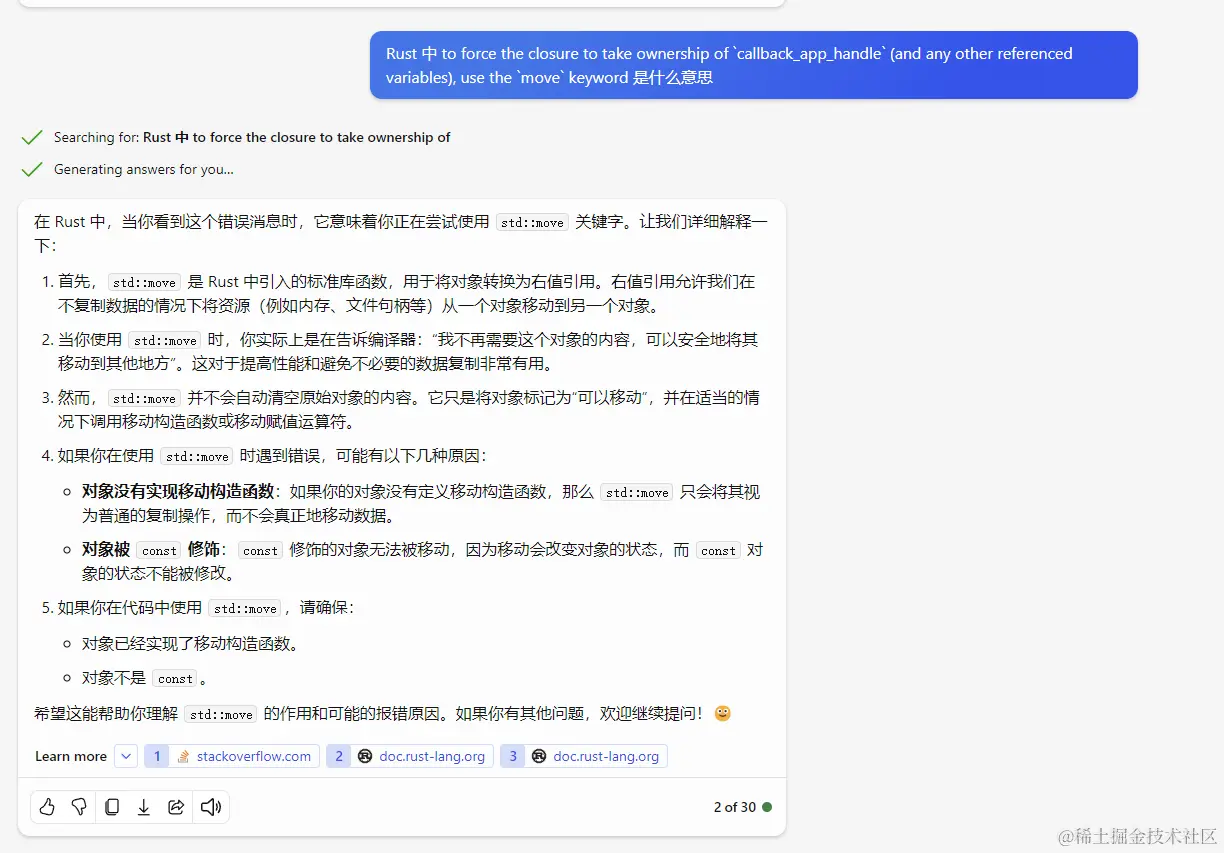
Task: Give the answer a thumbs down
Action: pos(79,807)
